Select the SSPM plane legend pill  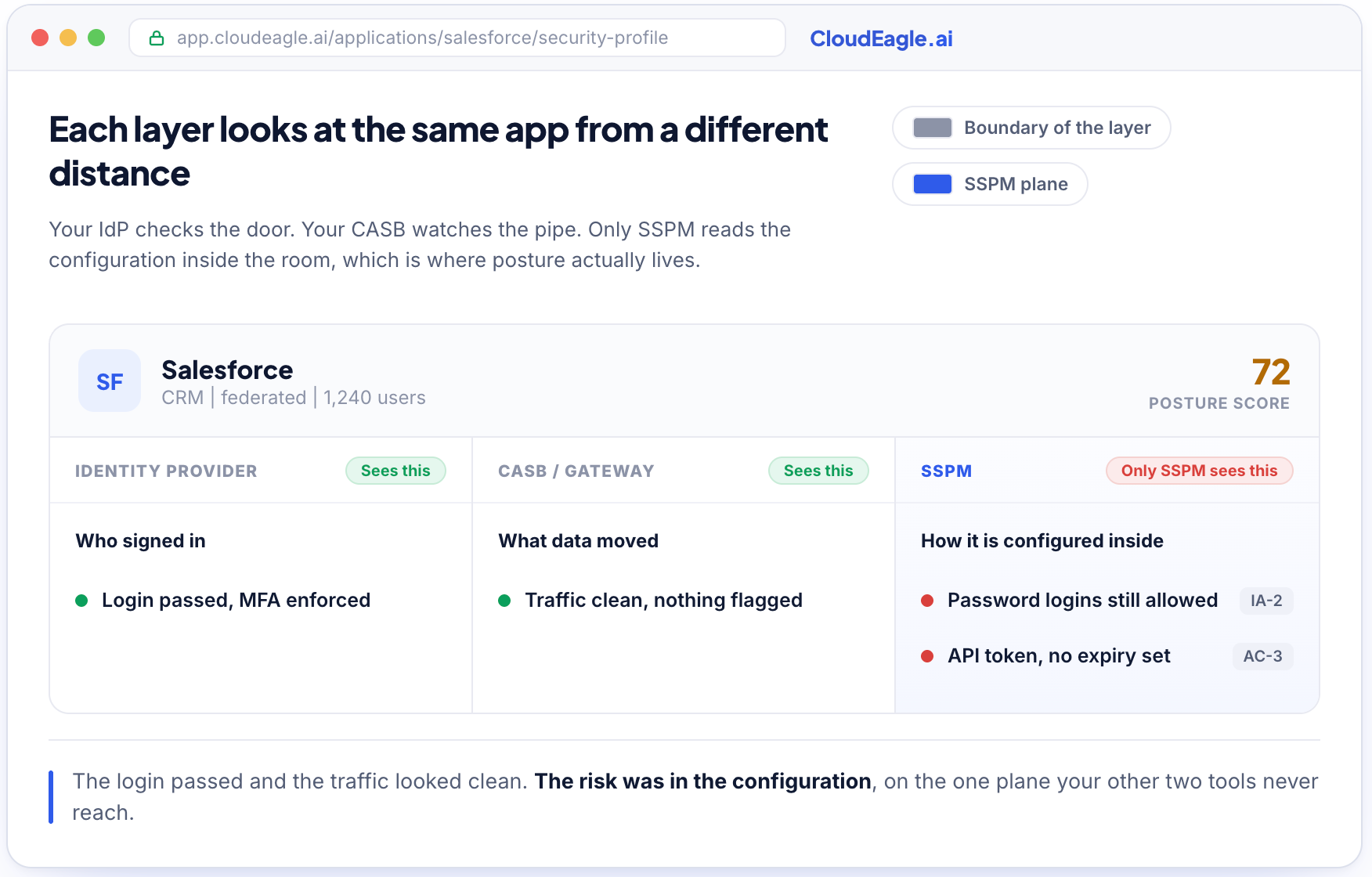pos(990,184)
